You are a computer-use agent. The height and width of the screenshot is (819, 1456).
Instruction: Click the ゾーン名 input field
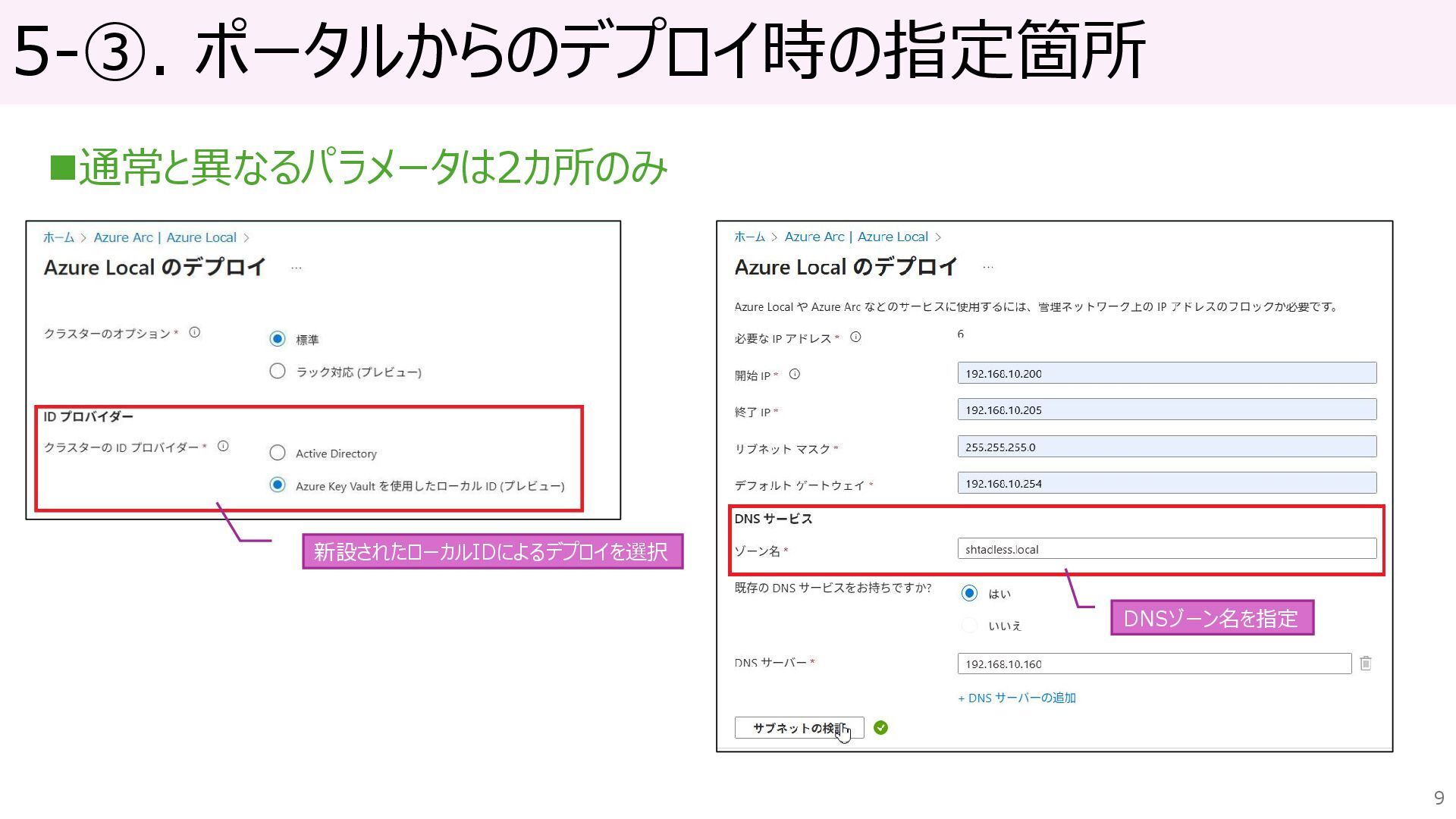point(1166,549)
